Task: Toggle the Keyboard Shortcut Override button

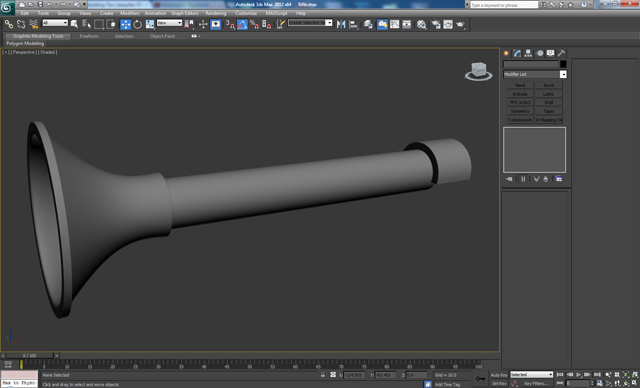Action: pyautogui.click(x=216, y=24)
